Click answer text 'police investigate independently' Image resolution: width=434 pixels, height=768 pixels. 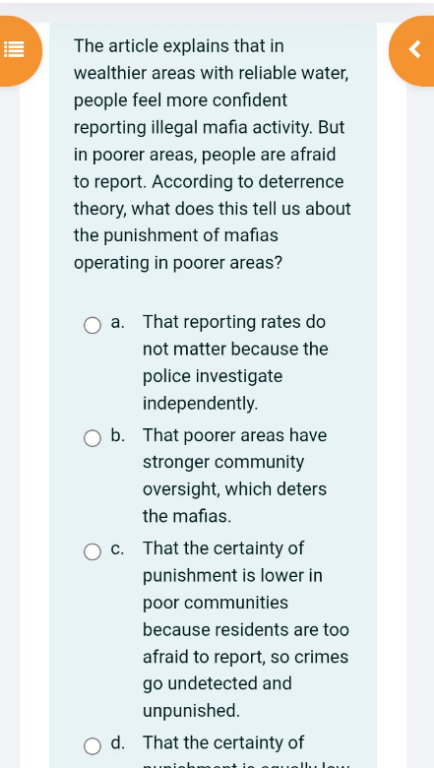coord(213,390)
